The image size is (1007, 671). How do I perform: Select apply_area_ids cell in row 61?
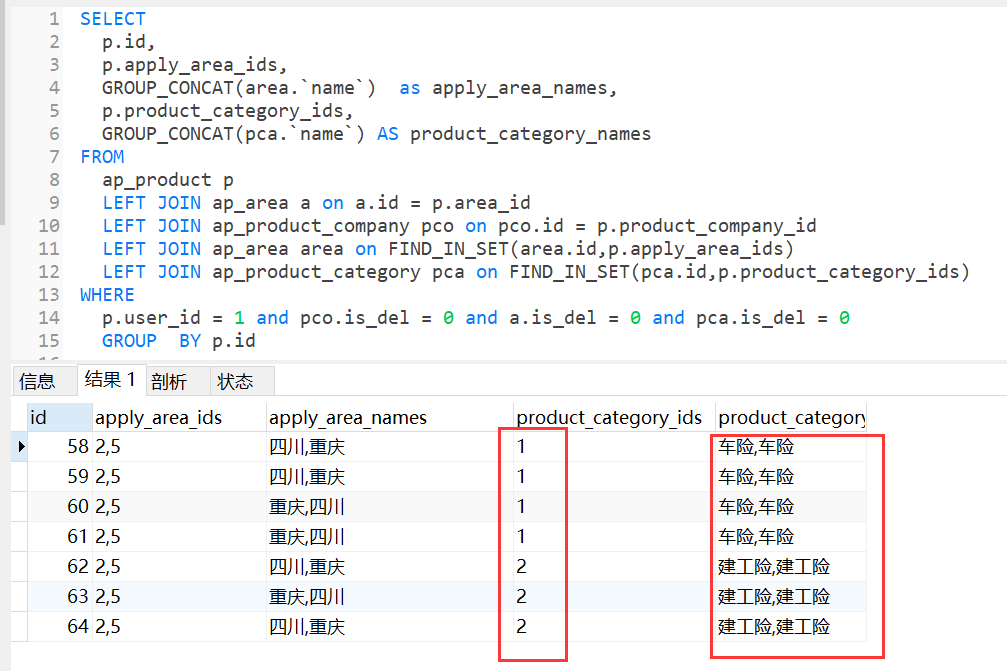point(179,536)
